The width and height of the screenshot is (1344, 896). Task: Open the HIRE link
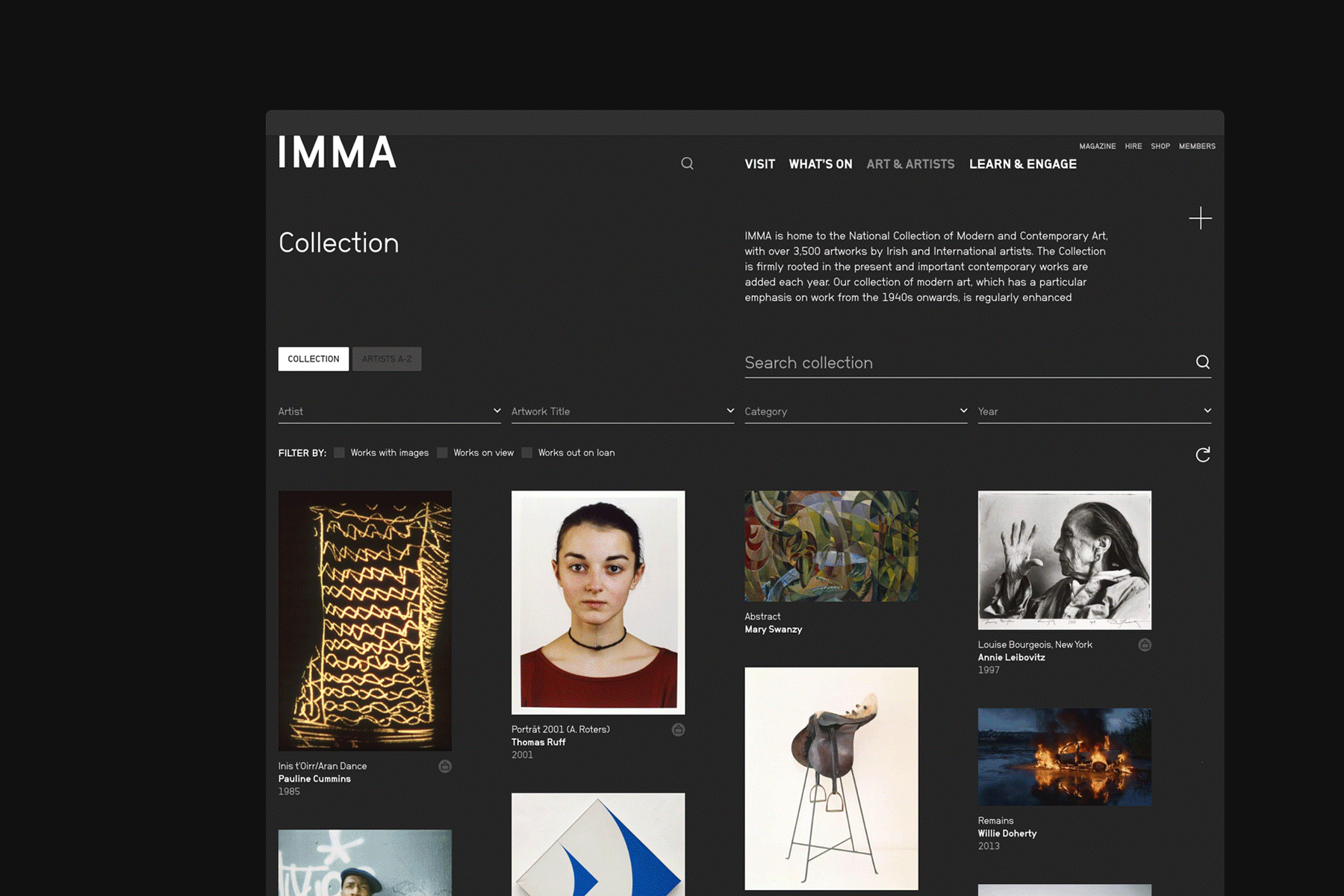point(1133,146)
